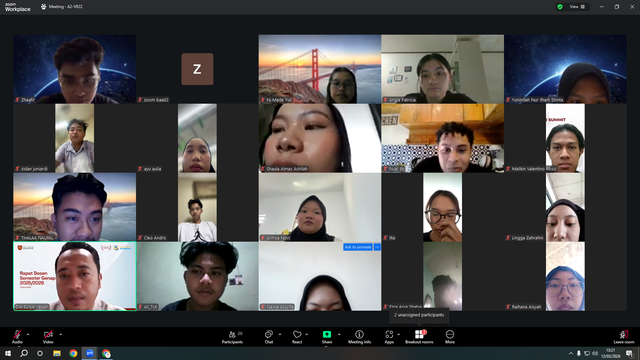This screenshot has width=640, height=360.
Task: Open the Apps panel
Action: click(389, 337)
